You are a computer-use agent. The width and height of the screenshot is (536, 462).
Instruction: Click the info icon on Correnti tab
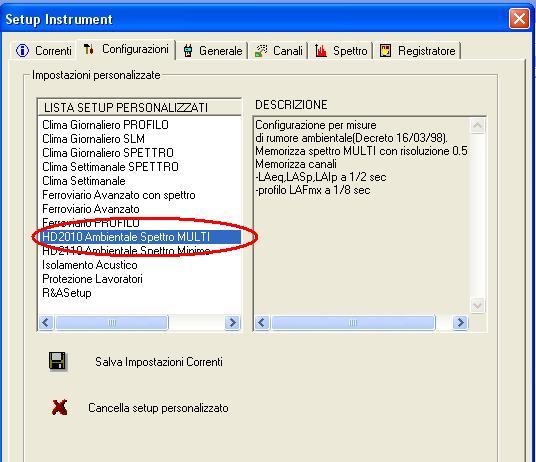[23, 51]
